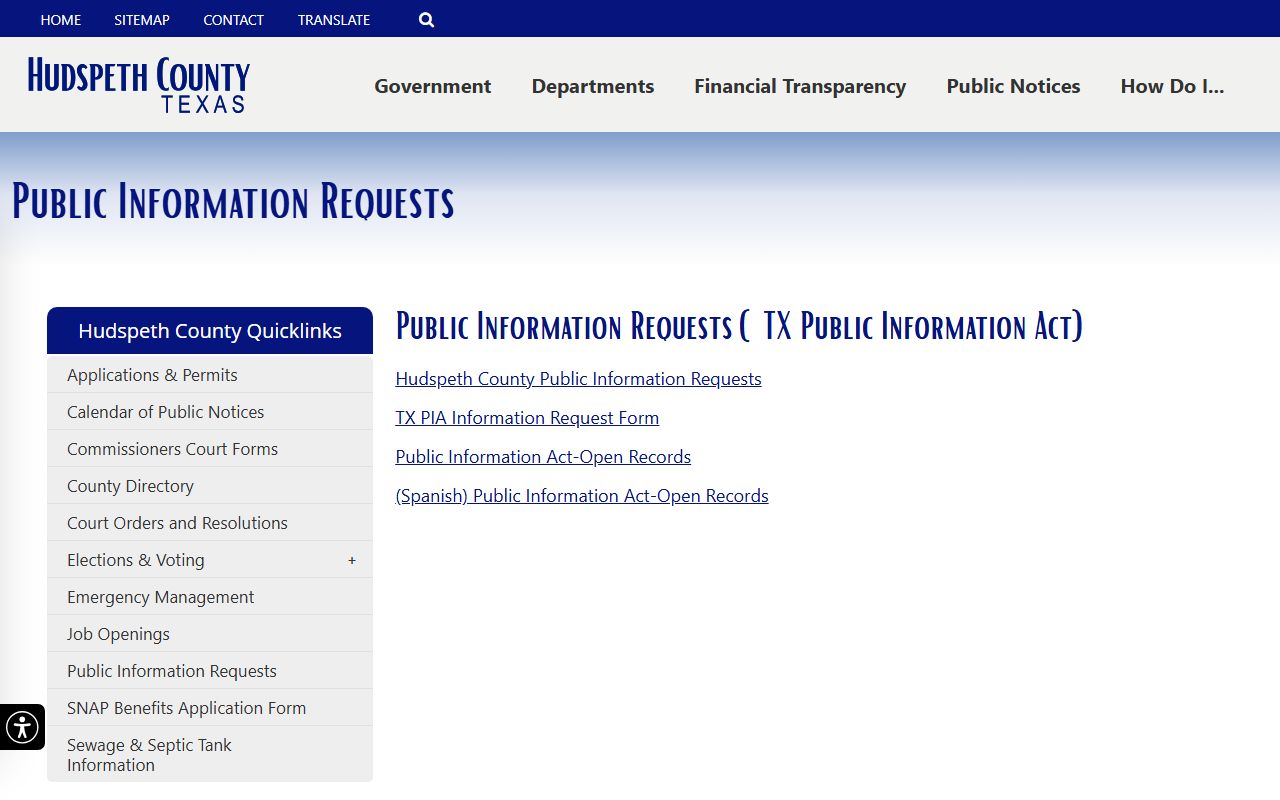Open Public Information Act-Open Records link

543,457
